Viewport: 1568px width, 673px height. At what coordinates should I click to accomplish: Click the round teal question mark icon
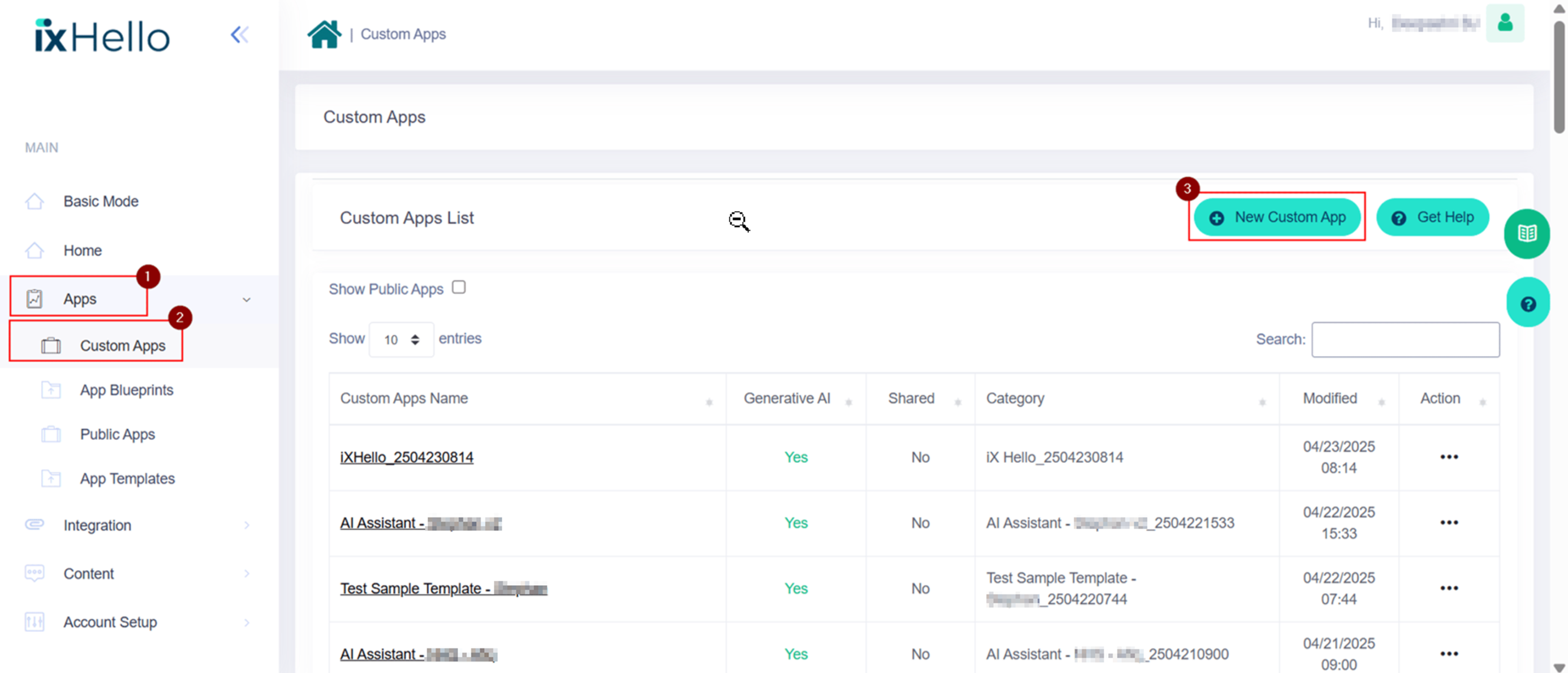tap(1527, 303)
